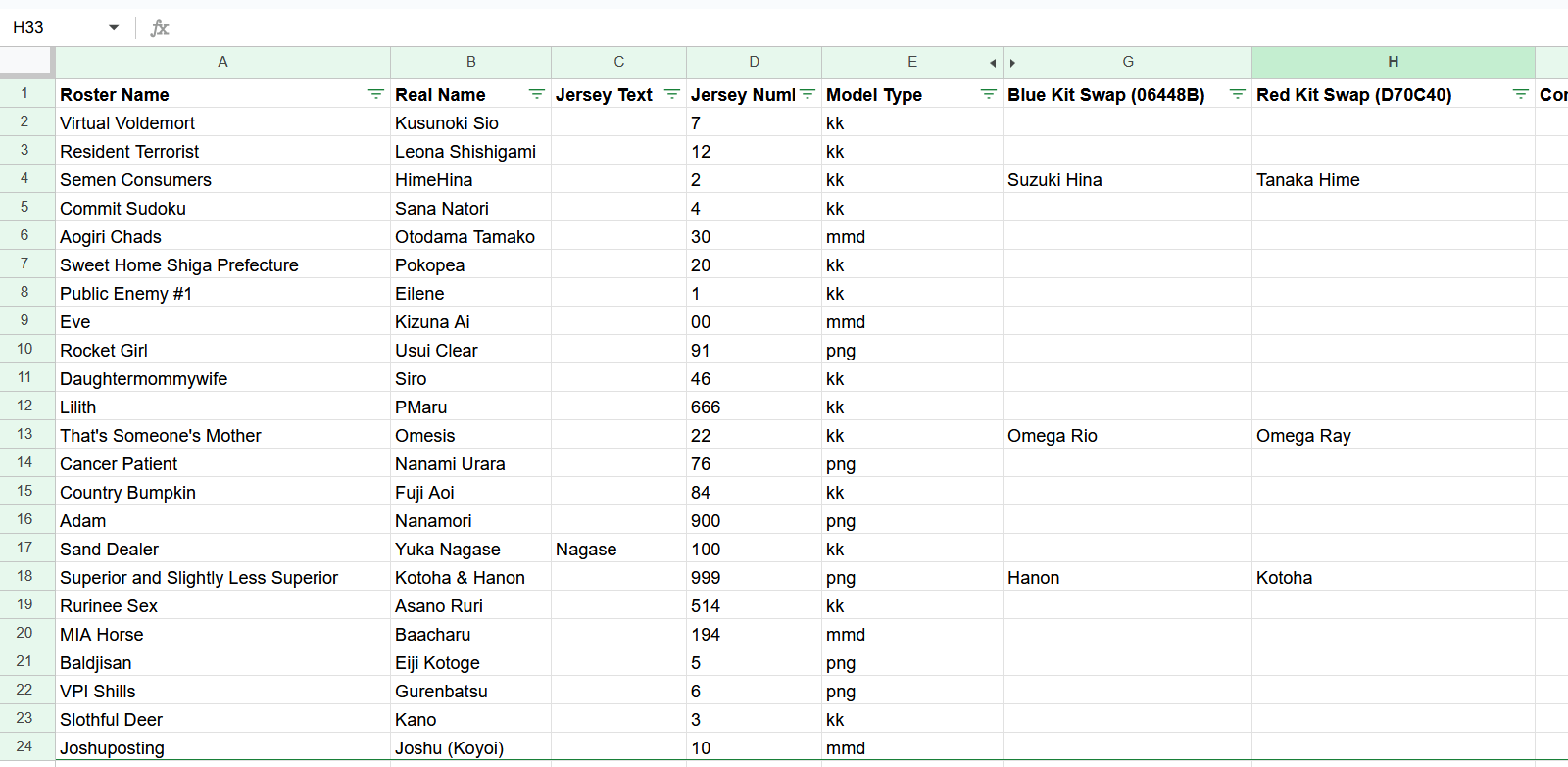Select the 'Country Bumpkin' cell
The width and height of the screenshot is (1568, 767).
[223, 492]
